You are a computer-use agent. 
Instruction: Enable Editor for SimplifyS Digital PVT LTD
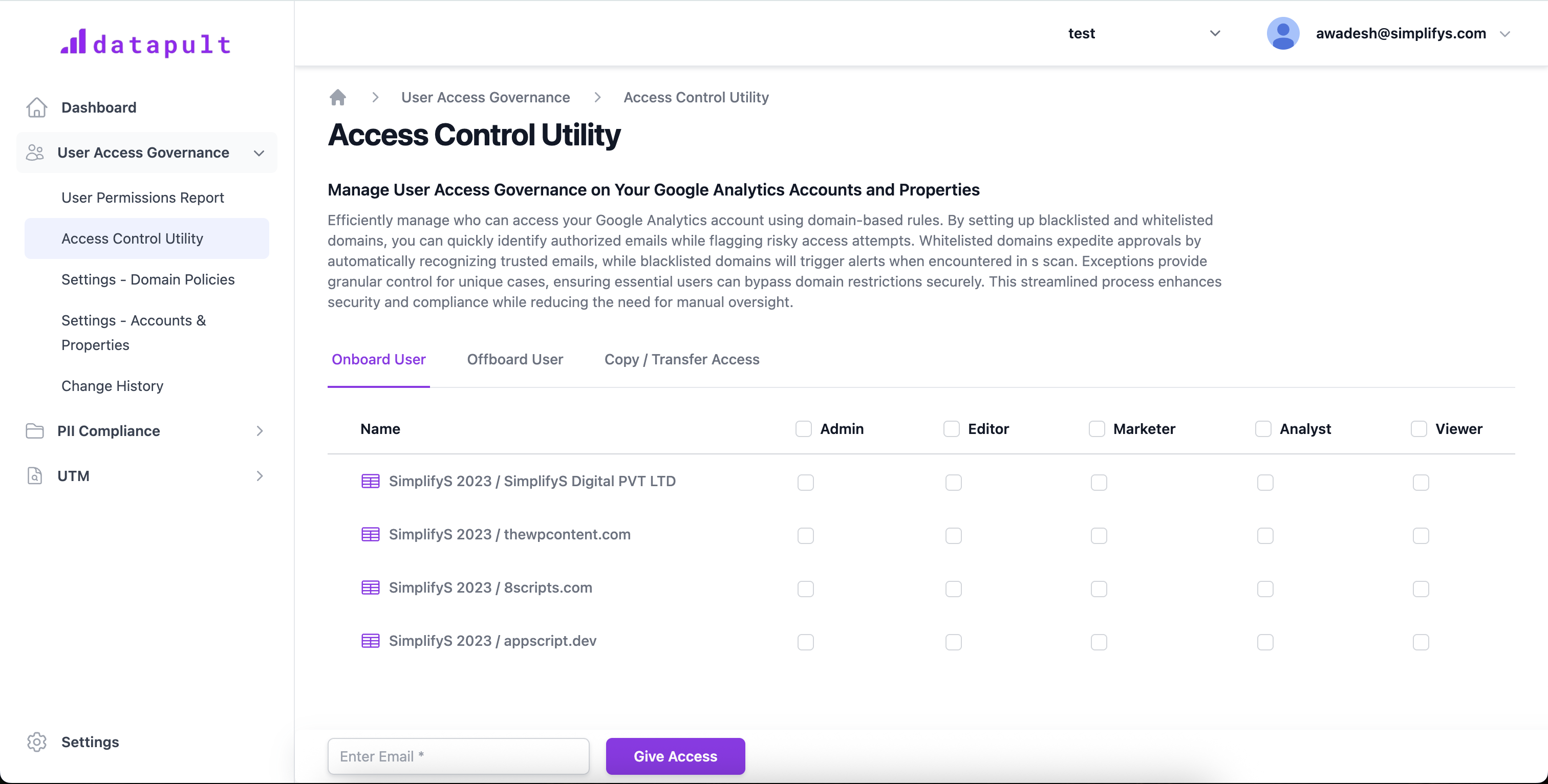[x=953, y=483]
